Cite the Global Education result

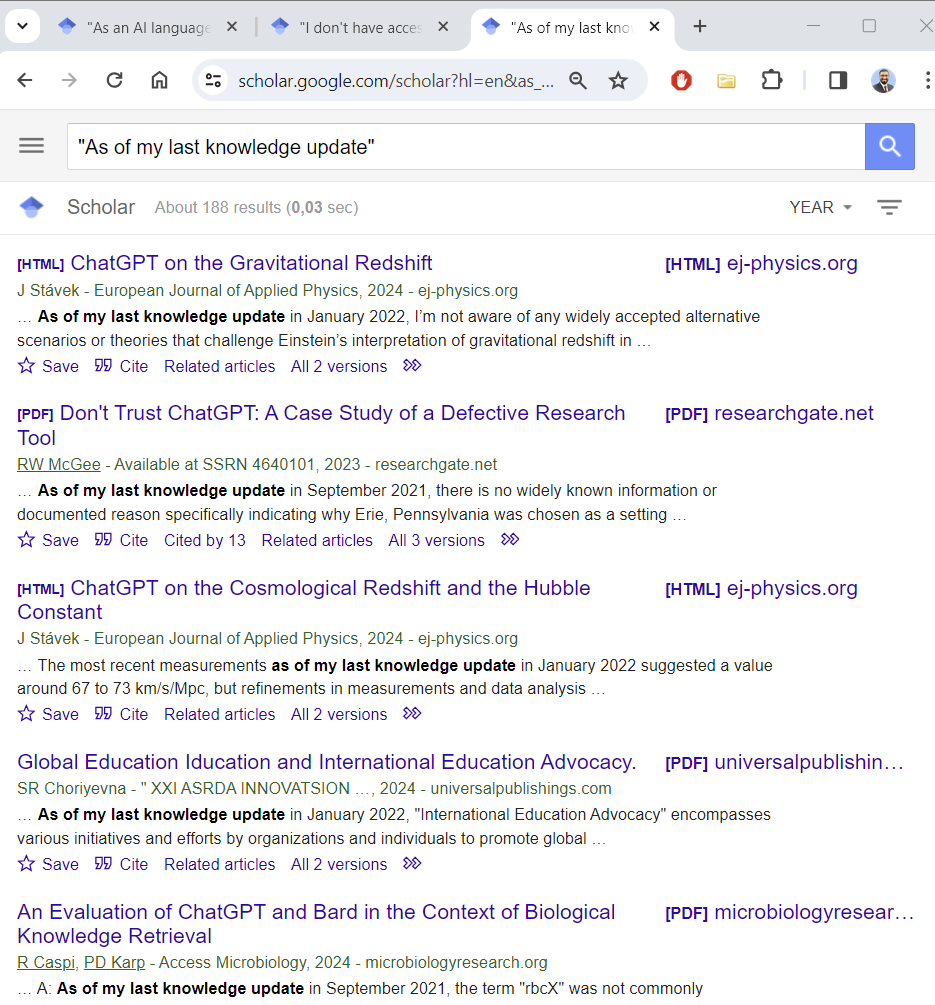point(121,863)
